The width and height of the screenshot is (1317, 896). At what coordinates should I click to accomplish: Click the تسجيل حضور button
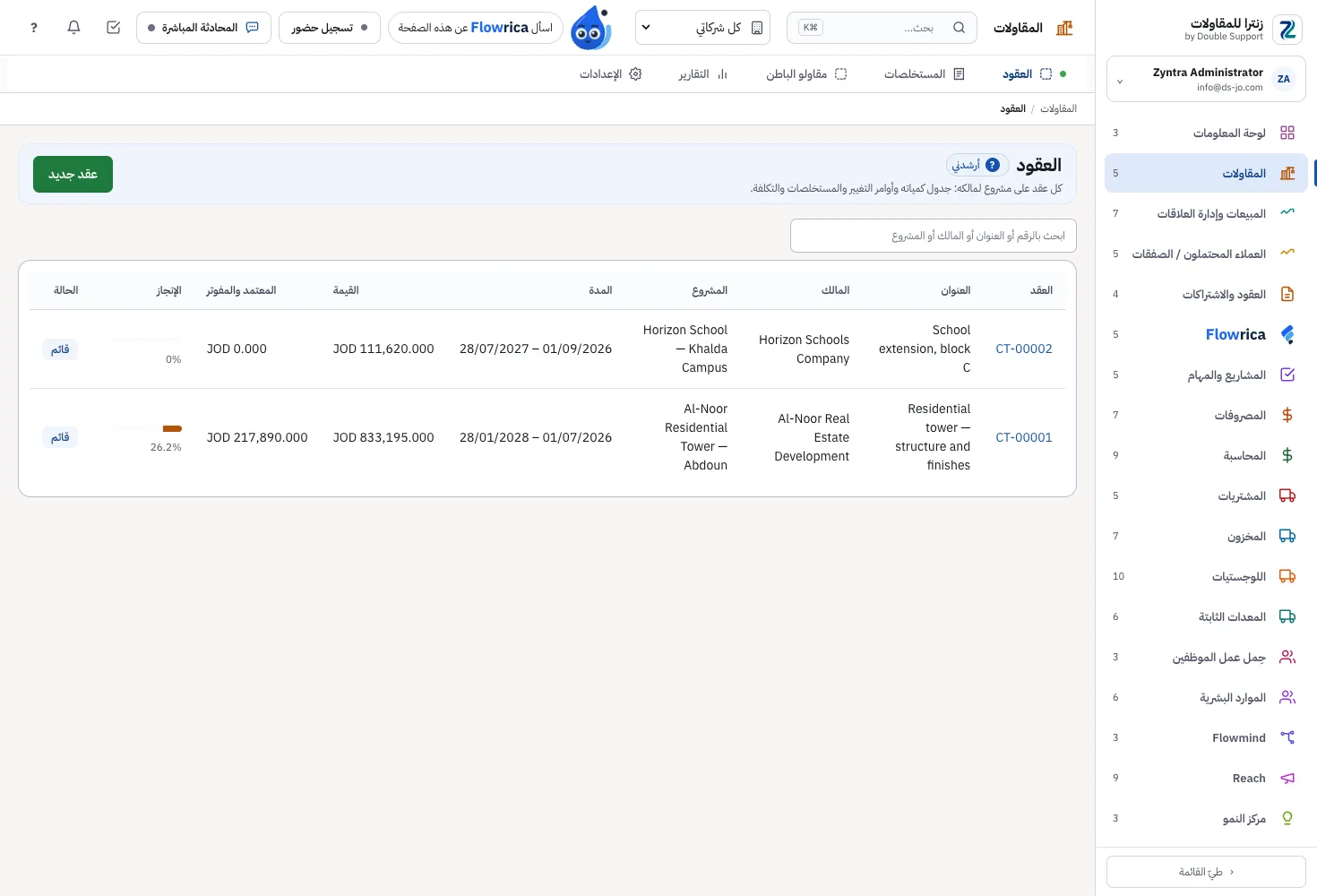[x=330, y=28]
